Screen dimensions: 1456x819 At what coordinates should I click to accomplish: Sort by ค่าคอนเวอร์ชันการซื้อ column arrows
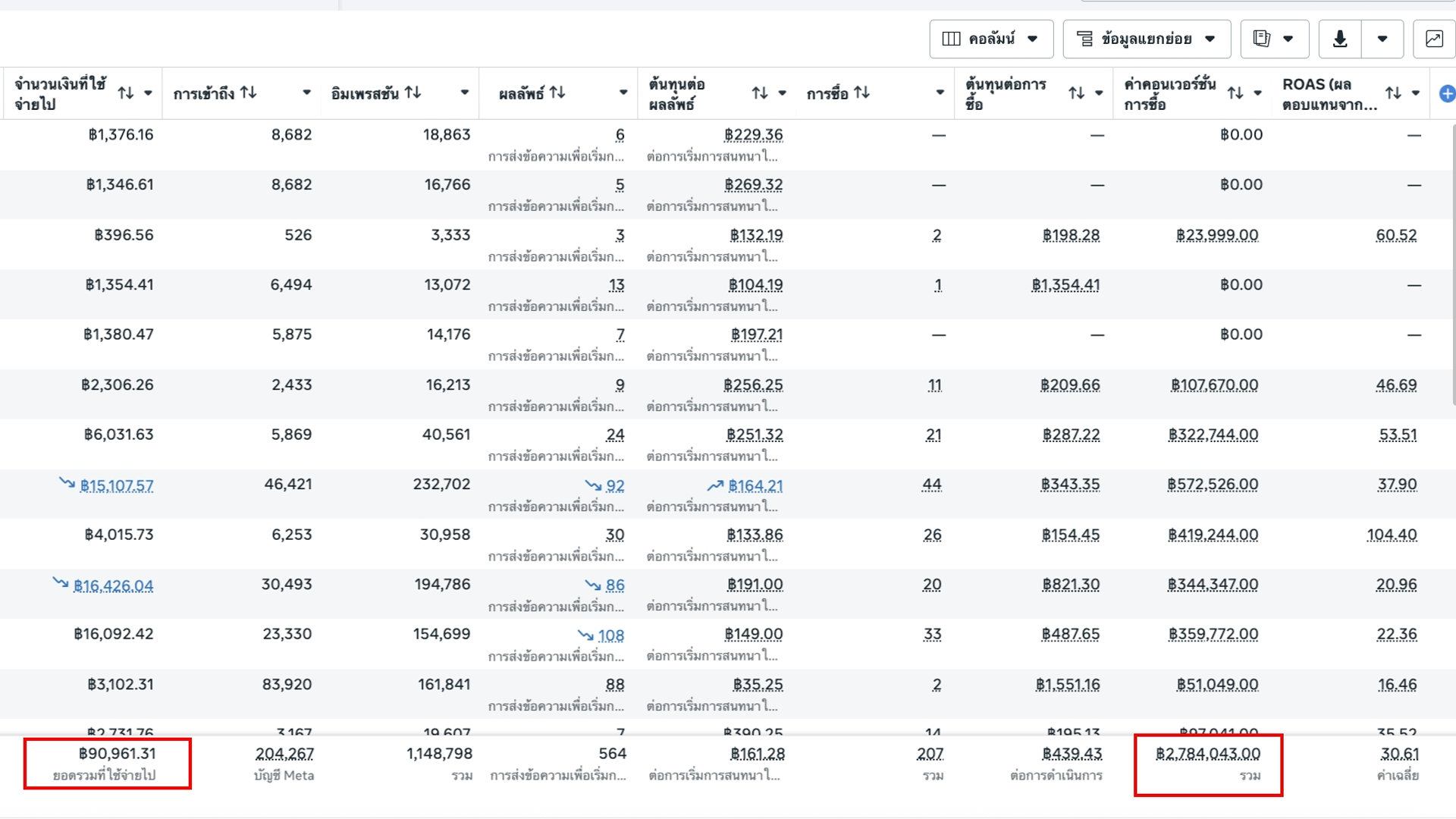1235,93
